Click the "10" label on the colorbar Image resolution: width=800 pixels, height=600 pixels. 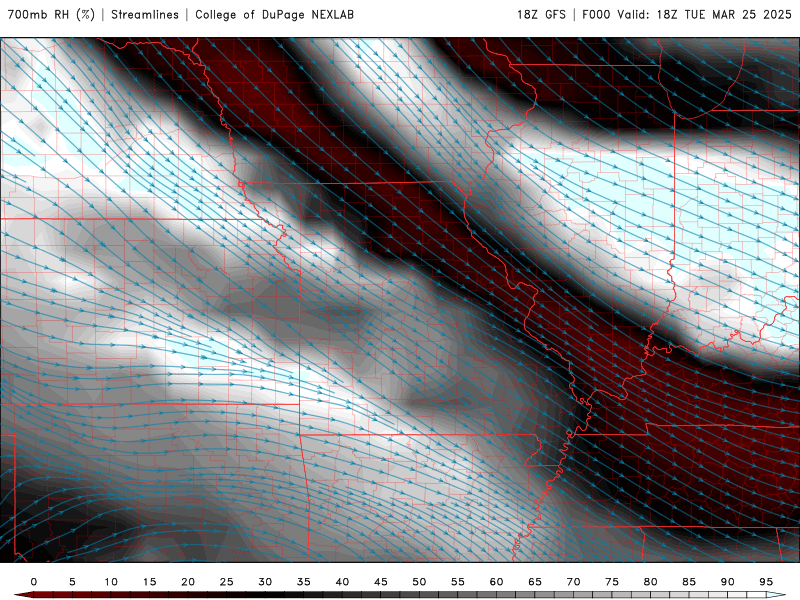(111, 582)
